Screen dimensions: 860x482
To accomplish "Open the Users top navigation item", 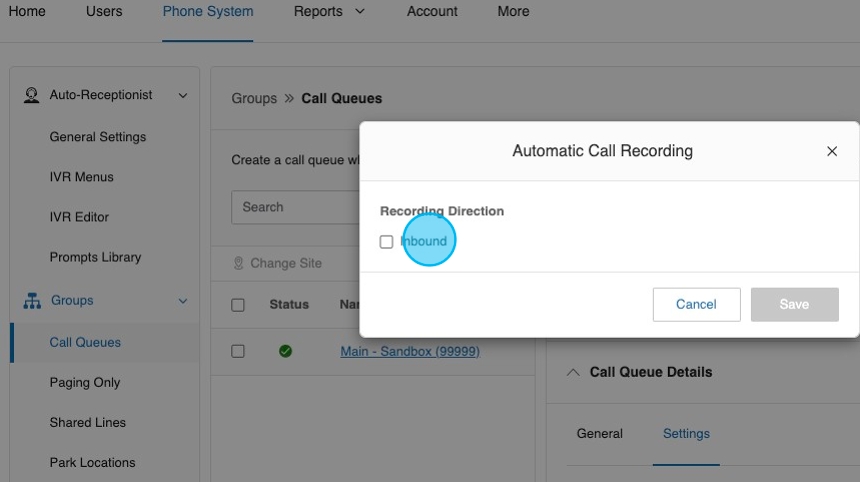I will click(x=104, y=12).
